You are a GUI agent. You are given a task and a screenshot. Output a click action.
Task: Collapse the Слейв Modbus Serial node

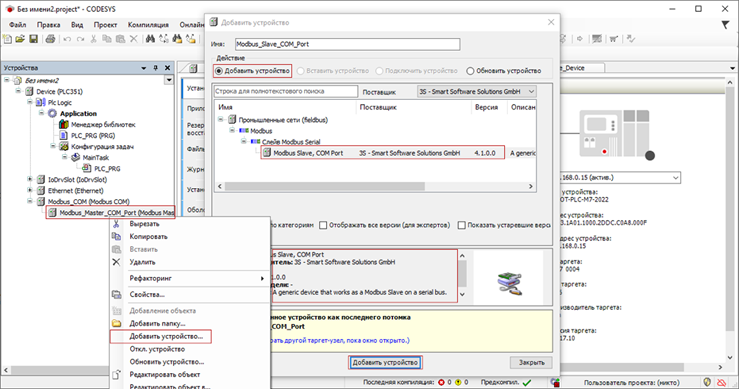(x=244, y=141)
